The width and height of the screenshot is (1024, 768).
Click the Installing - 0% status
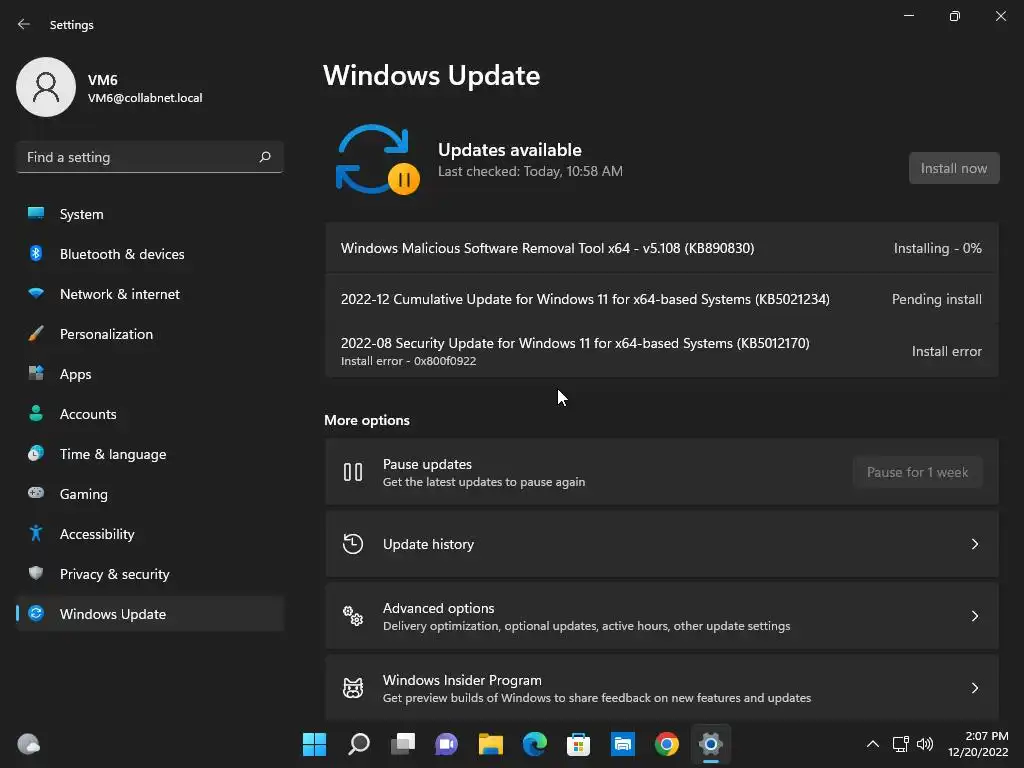pyautogui.click(x=937, y=248)
